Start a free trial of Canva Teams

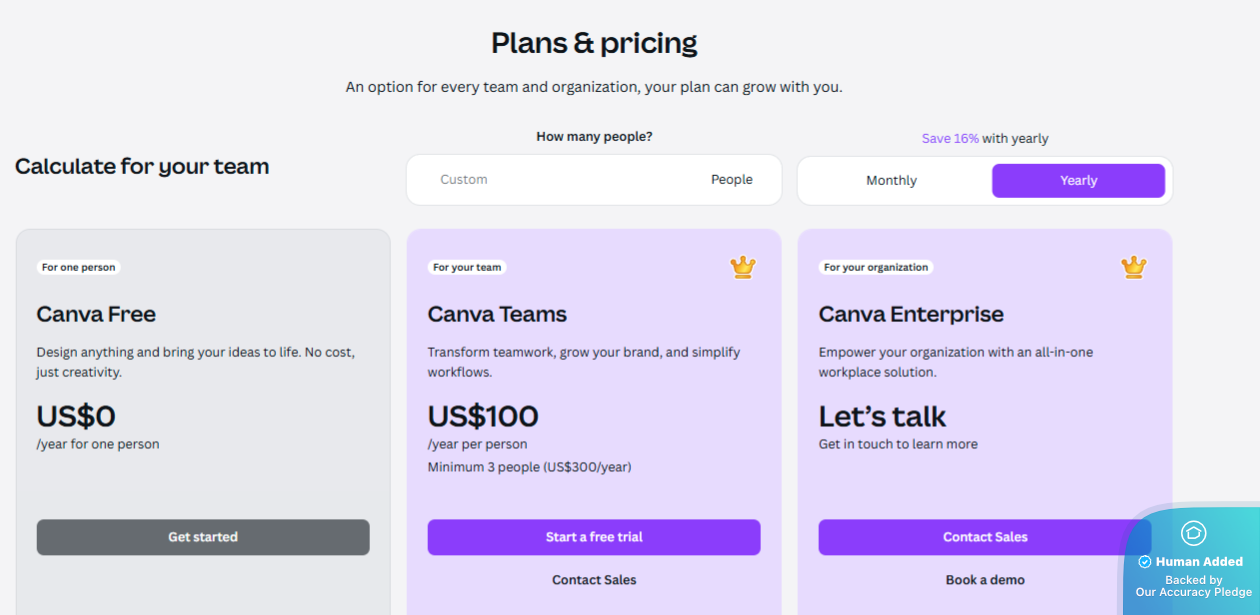click(594, 537)
